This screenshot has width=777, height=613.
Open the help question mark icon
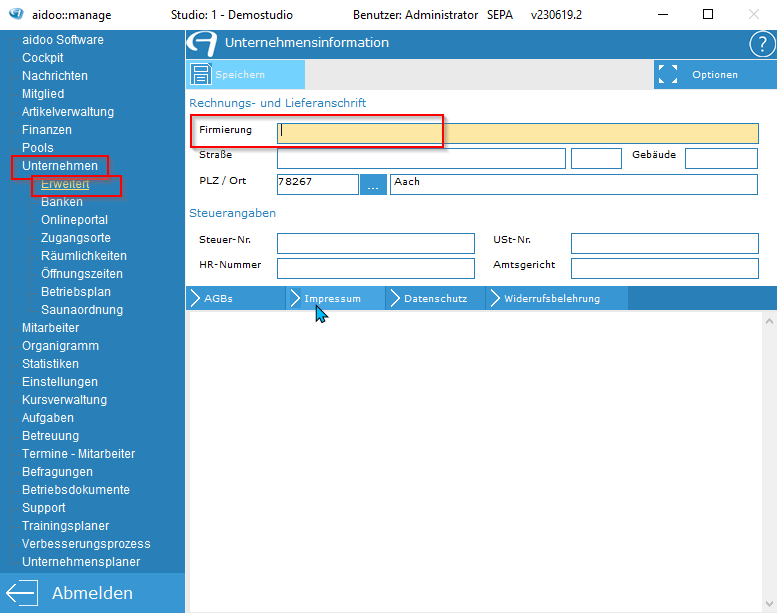point(760,44)
